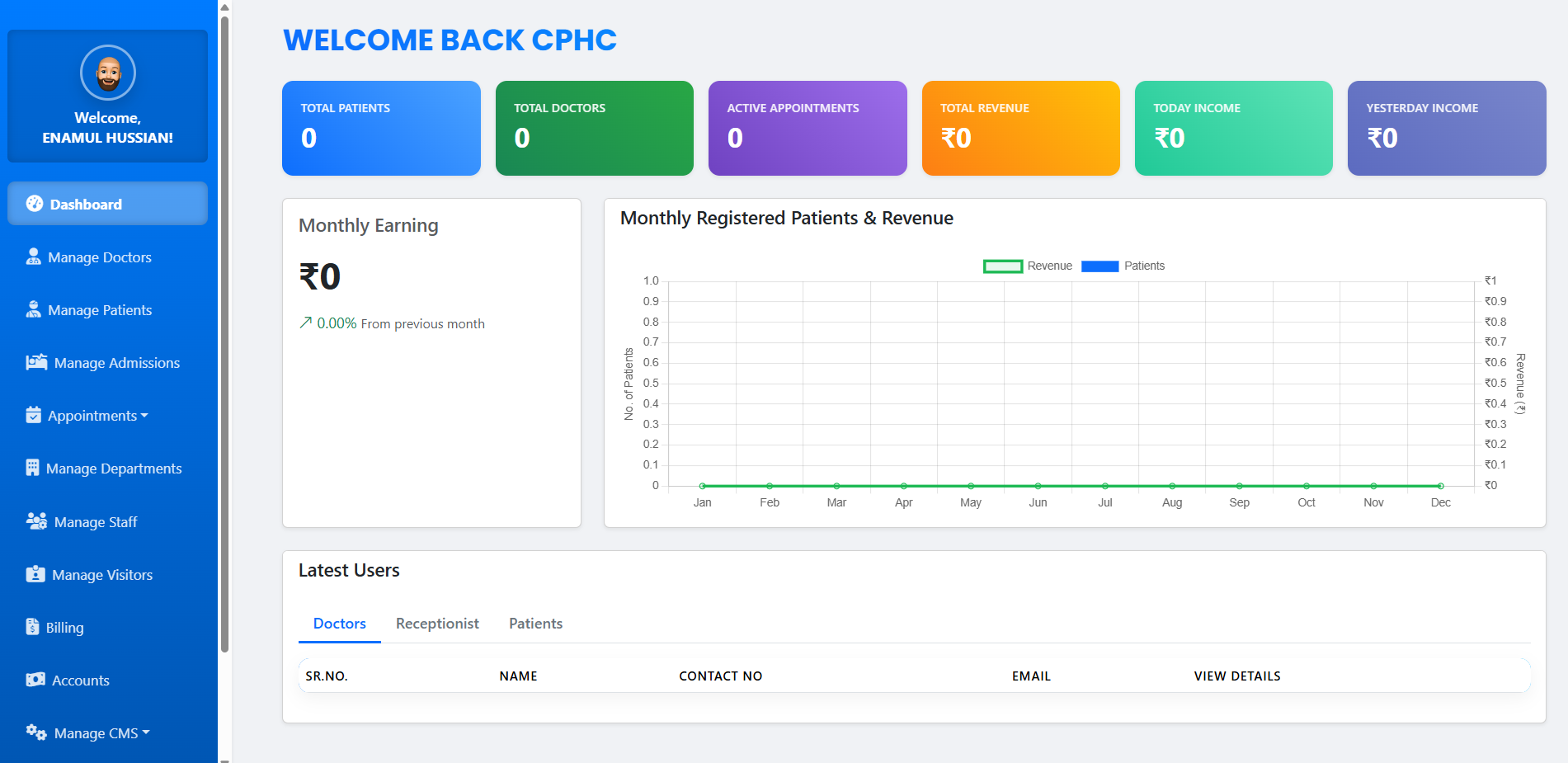
Task: Click the Active Appointments card
Action: [x=808, y=128]
